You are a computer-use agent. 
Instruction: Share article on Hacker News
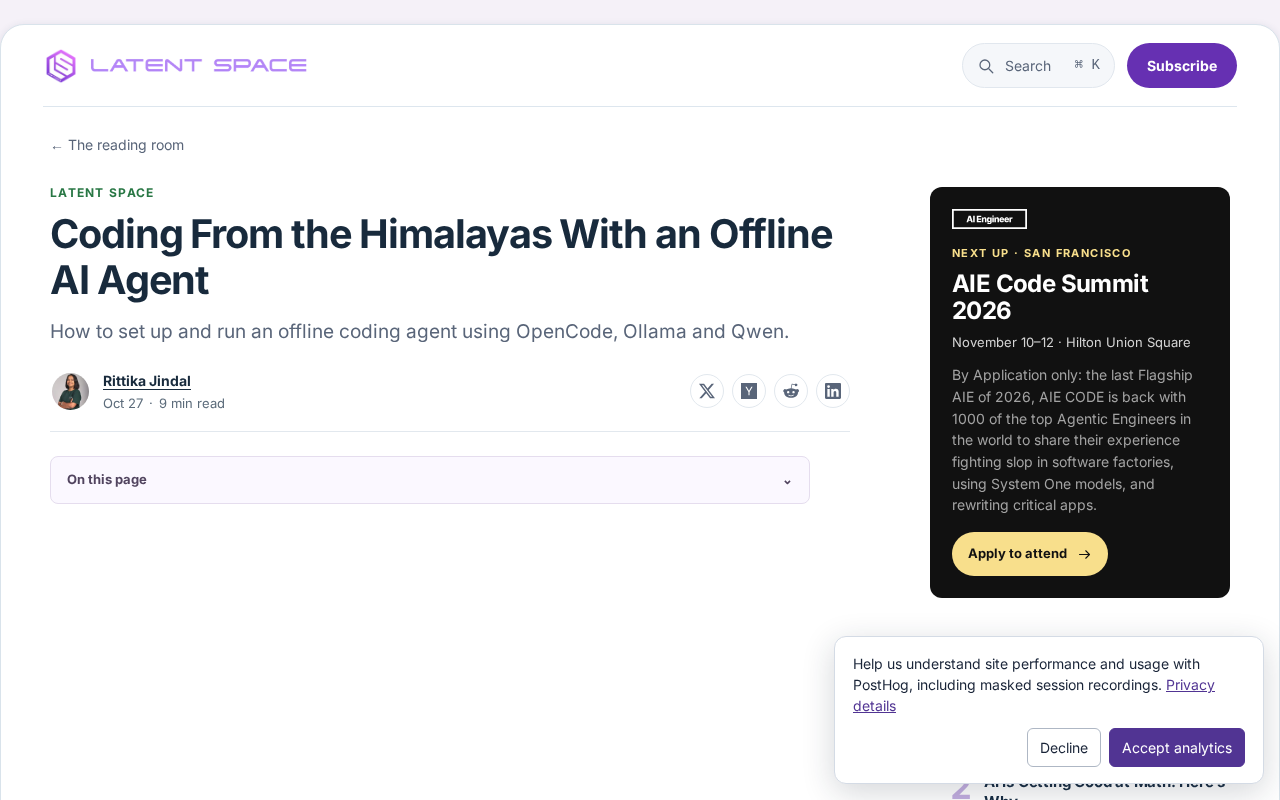coord(749,391)
